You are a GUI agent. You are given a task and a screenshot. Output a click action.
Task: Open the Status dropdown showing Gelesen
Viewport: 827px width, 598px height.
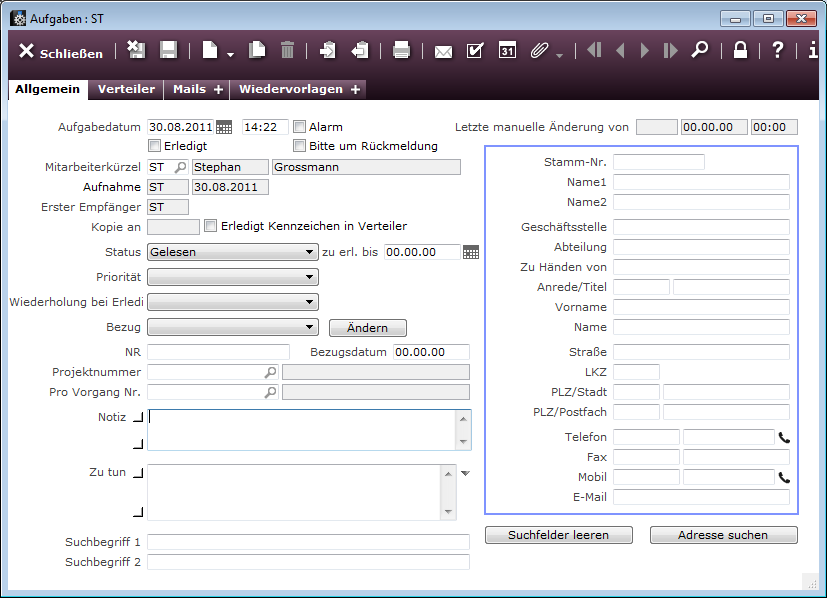232,252
